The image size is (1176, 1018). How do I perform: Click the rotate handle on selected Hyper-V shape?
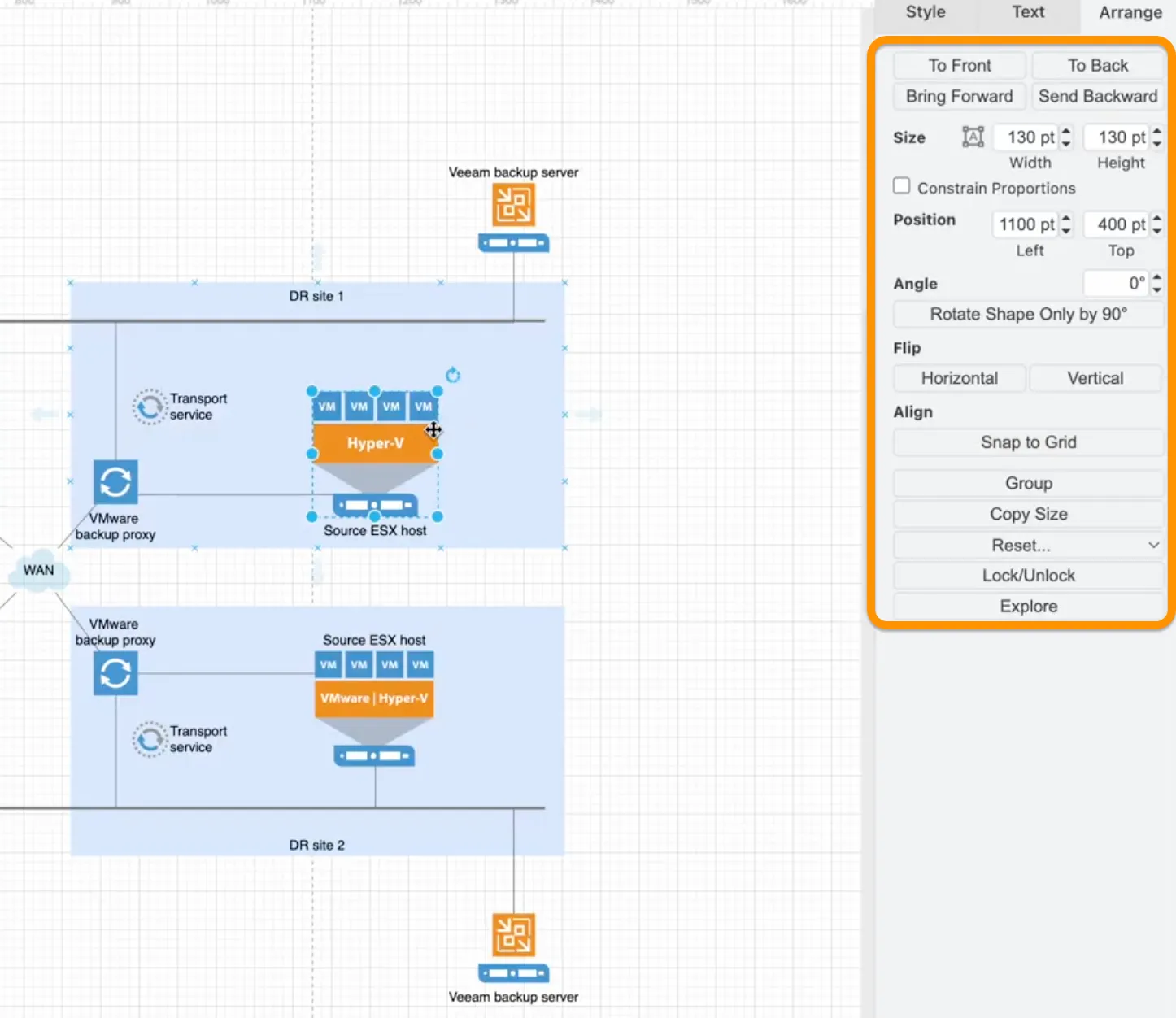point(453,375)
